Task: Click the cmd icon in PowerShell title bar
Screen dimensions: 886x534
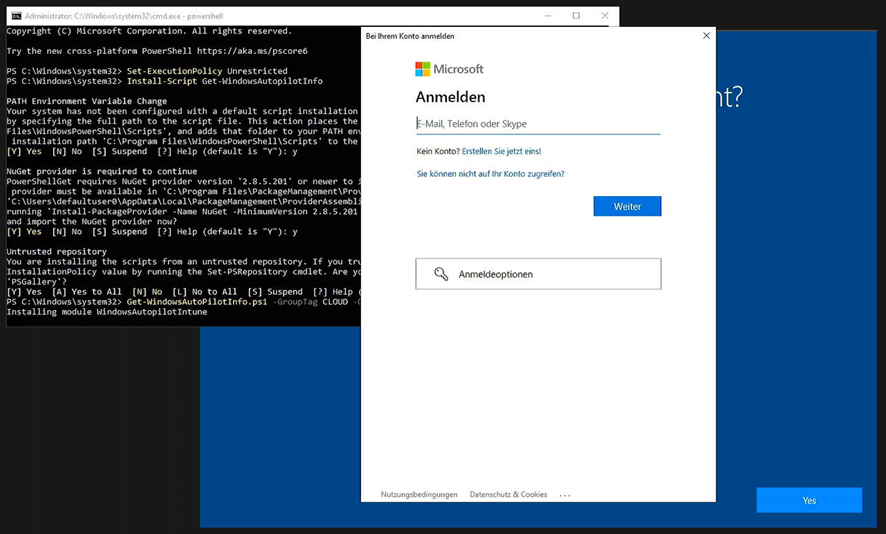Action: tap(16, 16)
